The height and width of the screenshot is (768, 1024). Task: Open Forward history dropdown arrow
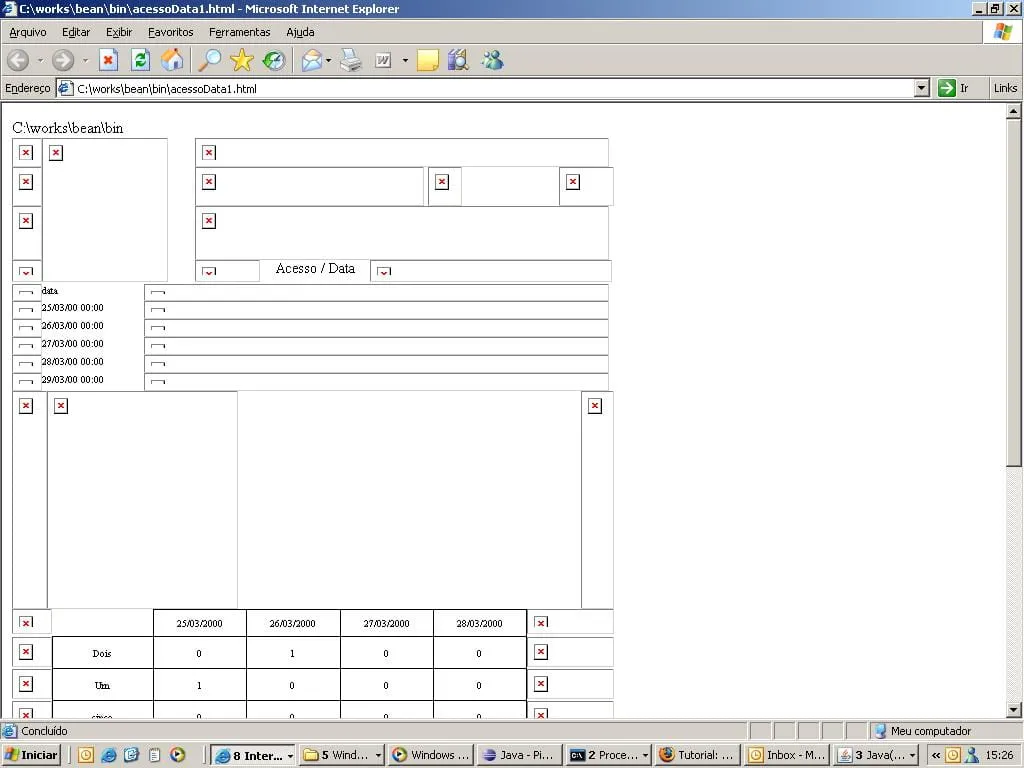click(x=85, y=61)
